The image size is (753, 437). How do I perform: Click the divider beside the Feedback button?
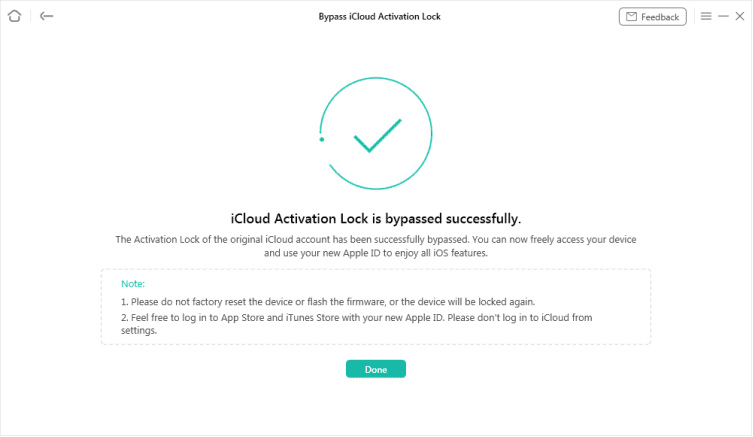pyautogui.click(x=694, y=17)
